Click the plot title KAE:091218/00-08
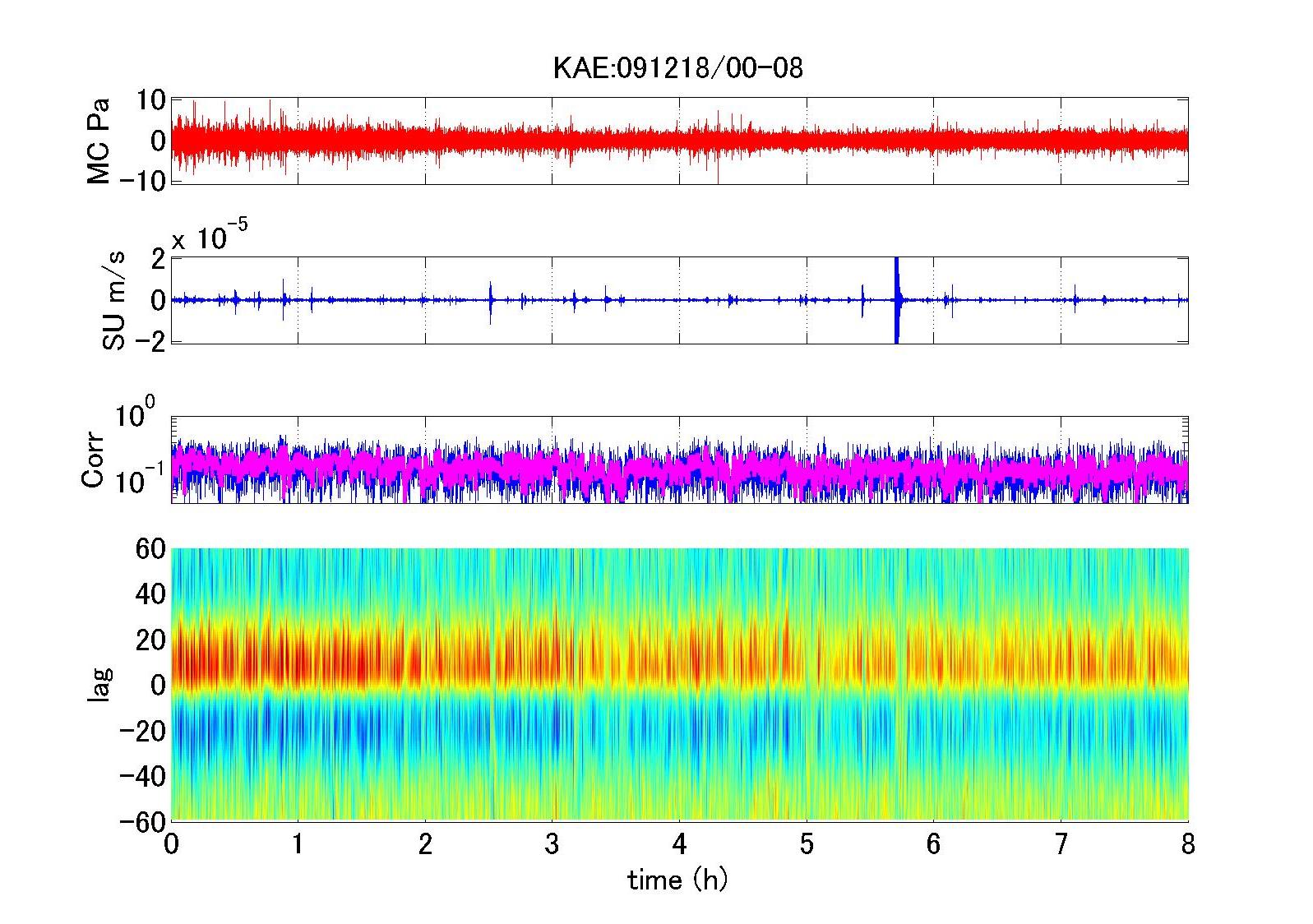 (x=677, y=67)
